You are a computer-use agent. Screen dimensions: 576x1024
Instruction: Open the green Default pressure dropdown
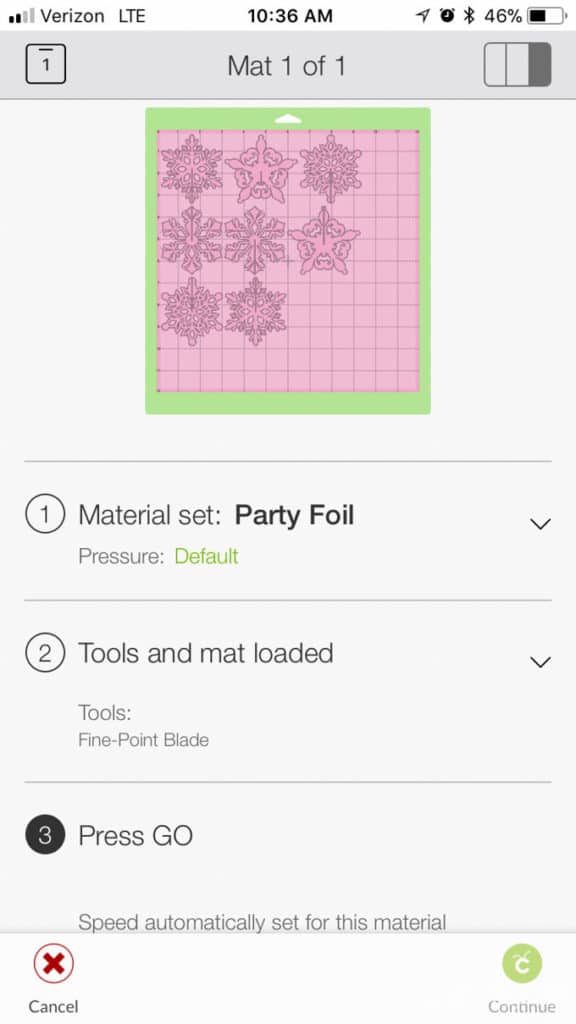pyautogui.click(x=206, y=556)
